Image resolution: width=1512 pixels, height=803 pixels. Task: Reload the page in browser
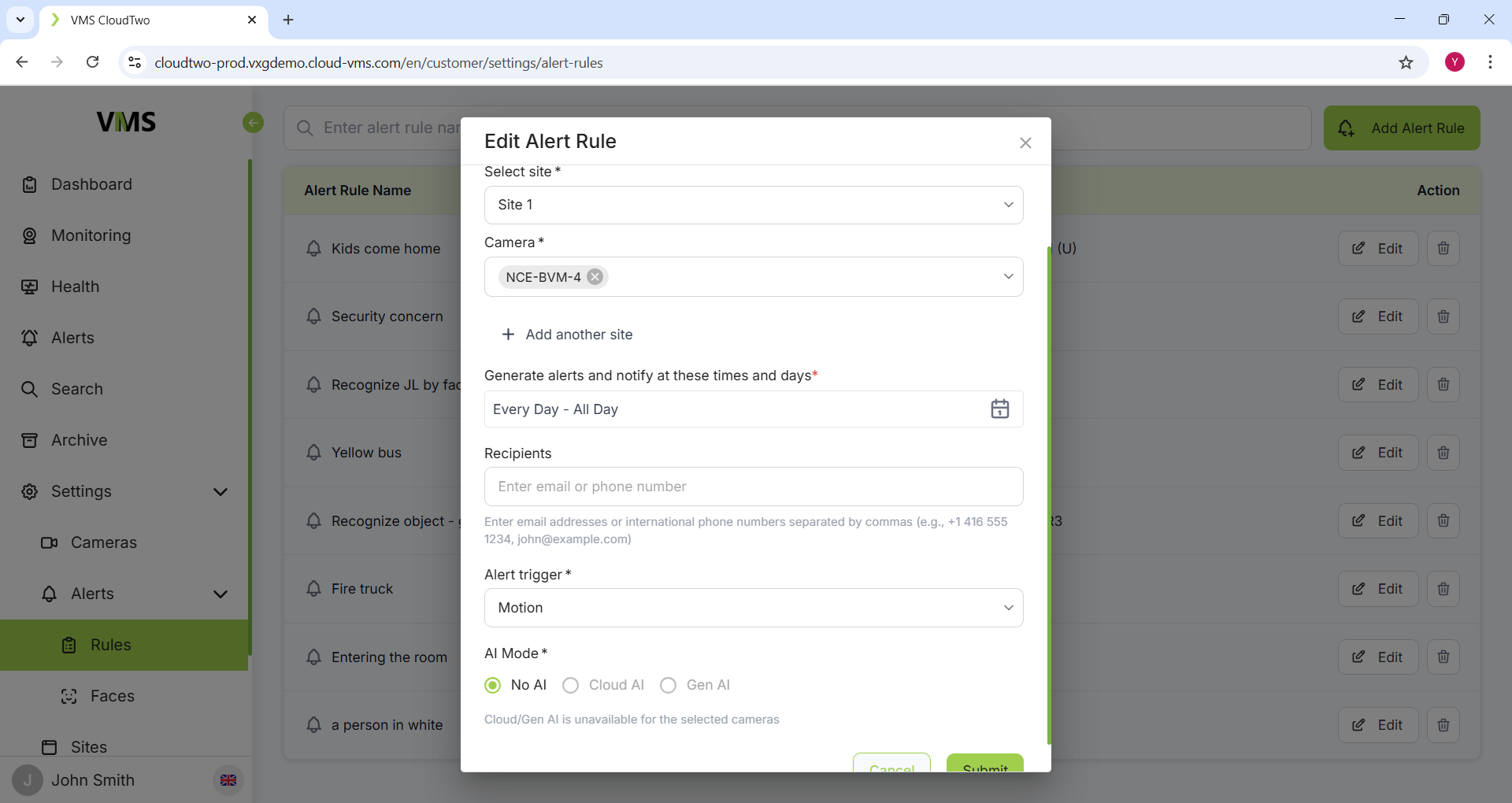click(93, 62)
